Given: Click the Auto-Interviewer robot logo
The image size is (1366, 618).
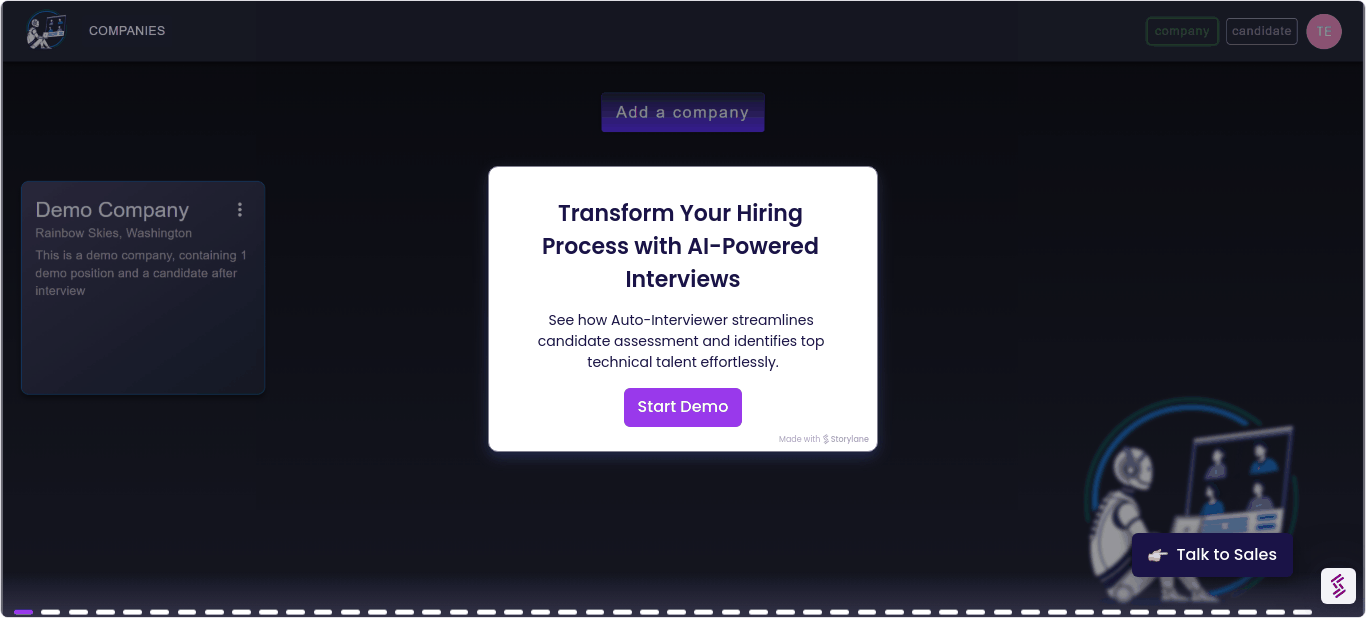Looking at the screenshot, I should pos(46,29).
